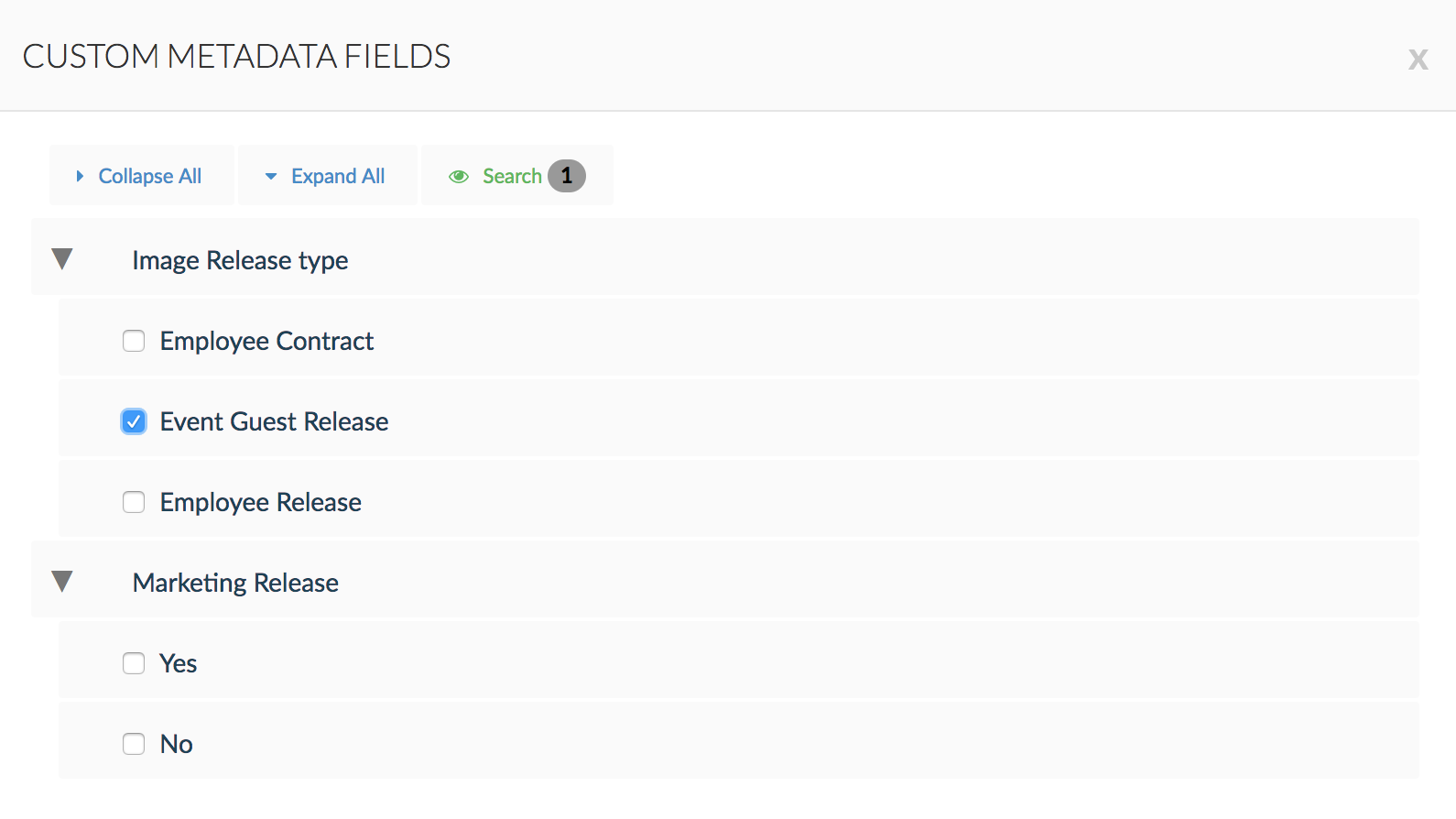Viewport: 1456px width, 819px height.
Task: Run Search with selected metadata
Action: point(517,175)
